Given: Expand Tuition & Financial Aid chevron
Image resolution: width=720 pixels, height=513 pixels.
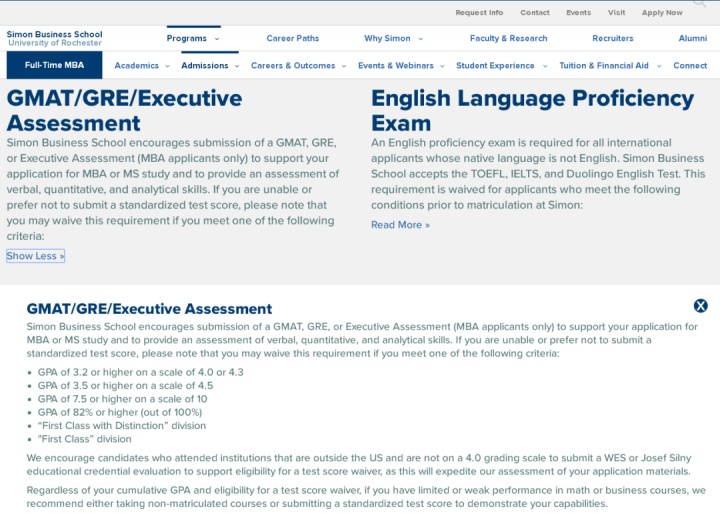Looking at the screenshot, I should click(659, 66).
